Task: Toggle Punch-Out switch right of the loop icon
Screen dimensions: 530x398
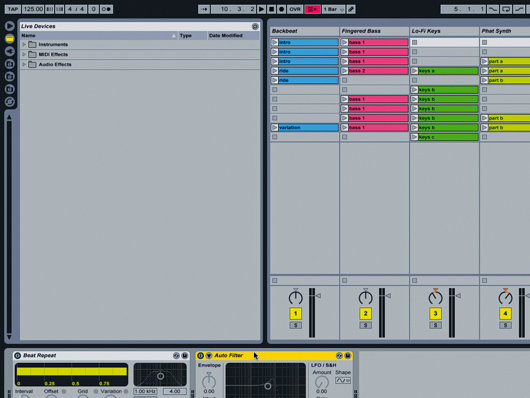Action: coord(519,9)
